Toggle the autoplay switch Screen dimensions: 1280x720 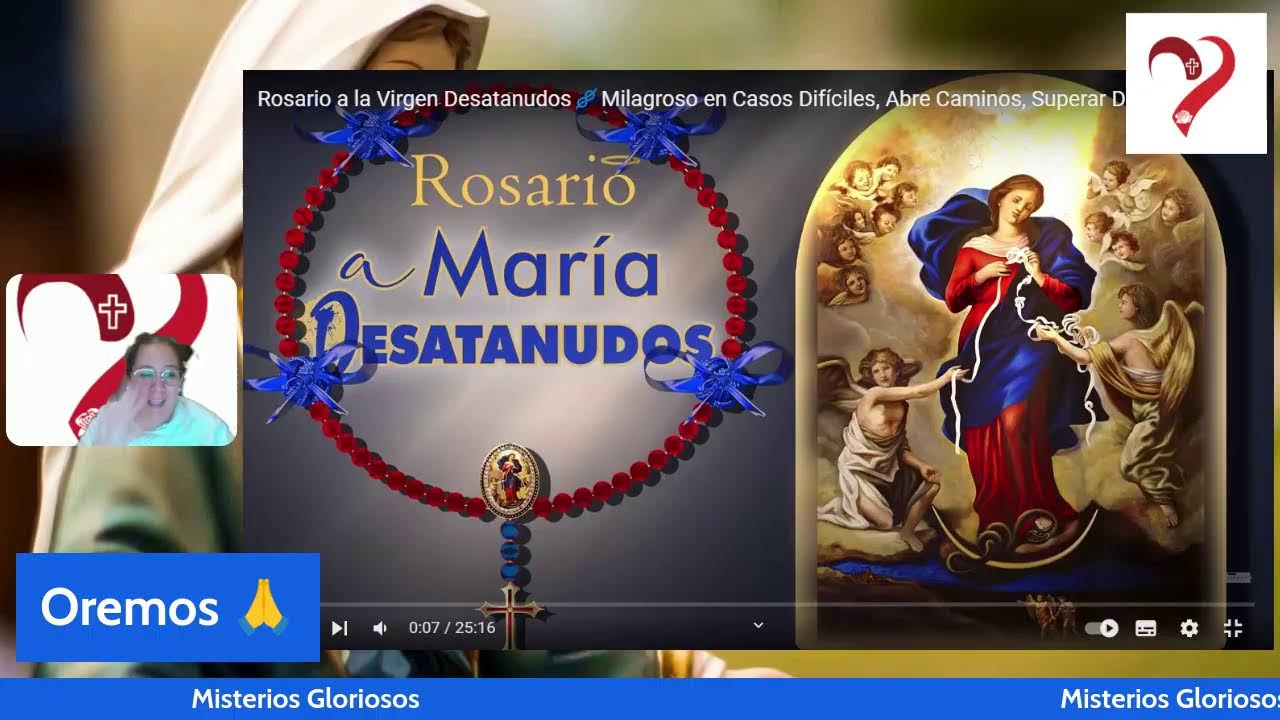coord(1102,628)
